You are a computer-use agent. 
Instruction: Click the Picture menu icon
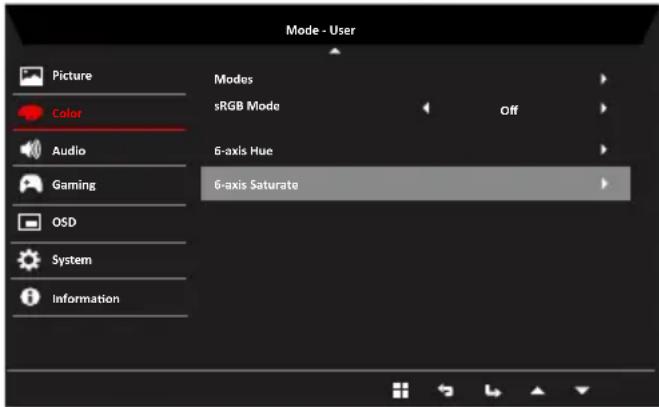coord(31,76)
